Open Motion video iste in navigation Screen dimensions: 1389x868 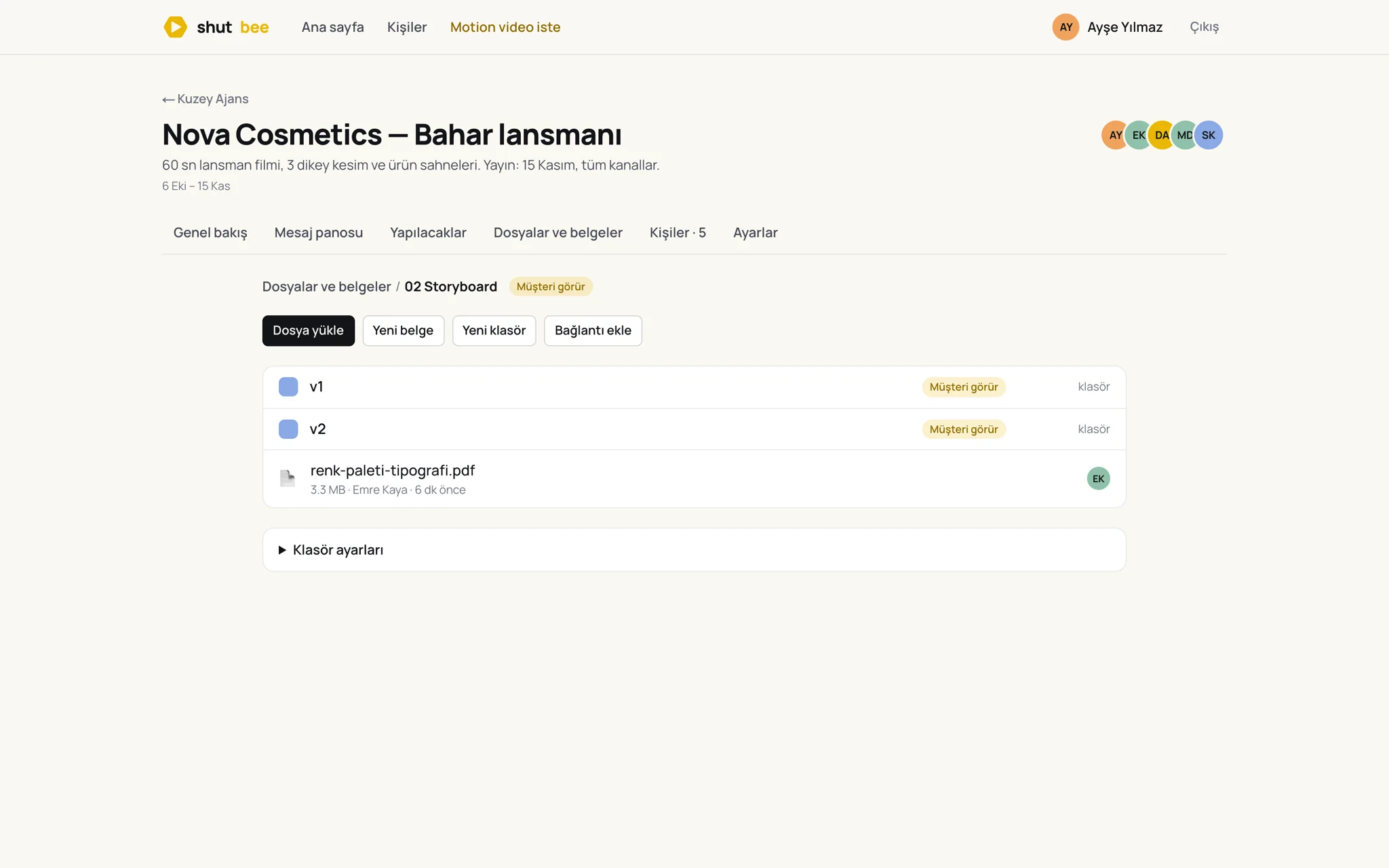click(505, 27)
